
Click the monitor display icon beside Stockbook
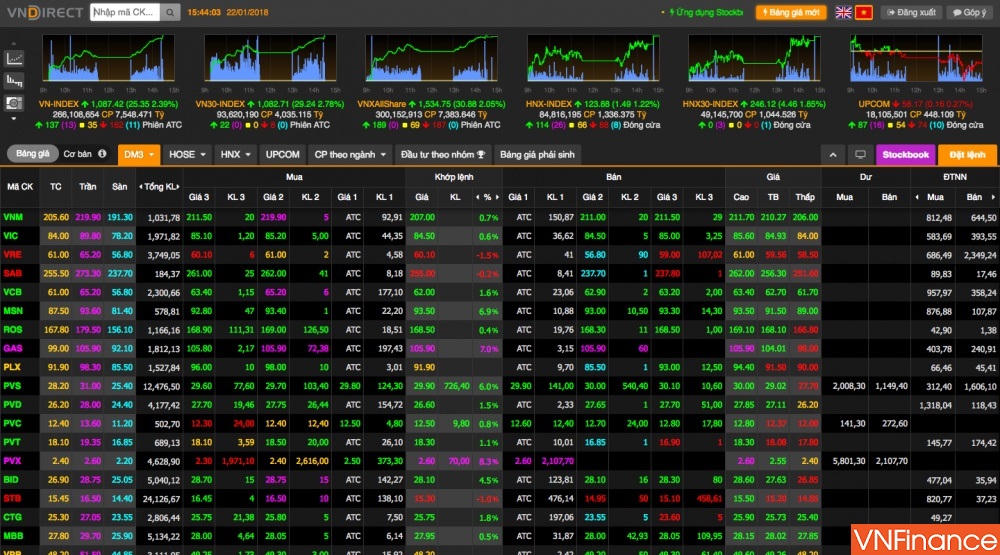pyautogui.click(x=859, y=155)
